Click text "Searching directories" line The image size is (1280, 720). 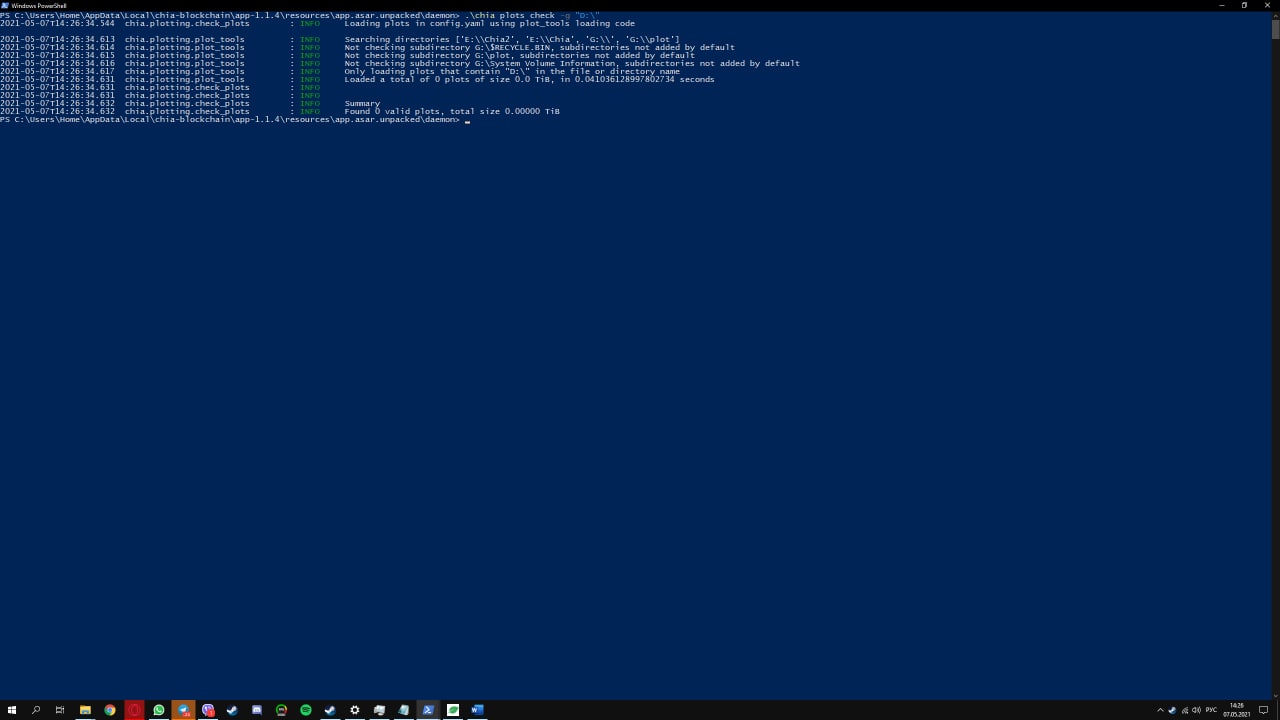pos(512,39)
